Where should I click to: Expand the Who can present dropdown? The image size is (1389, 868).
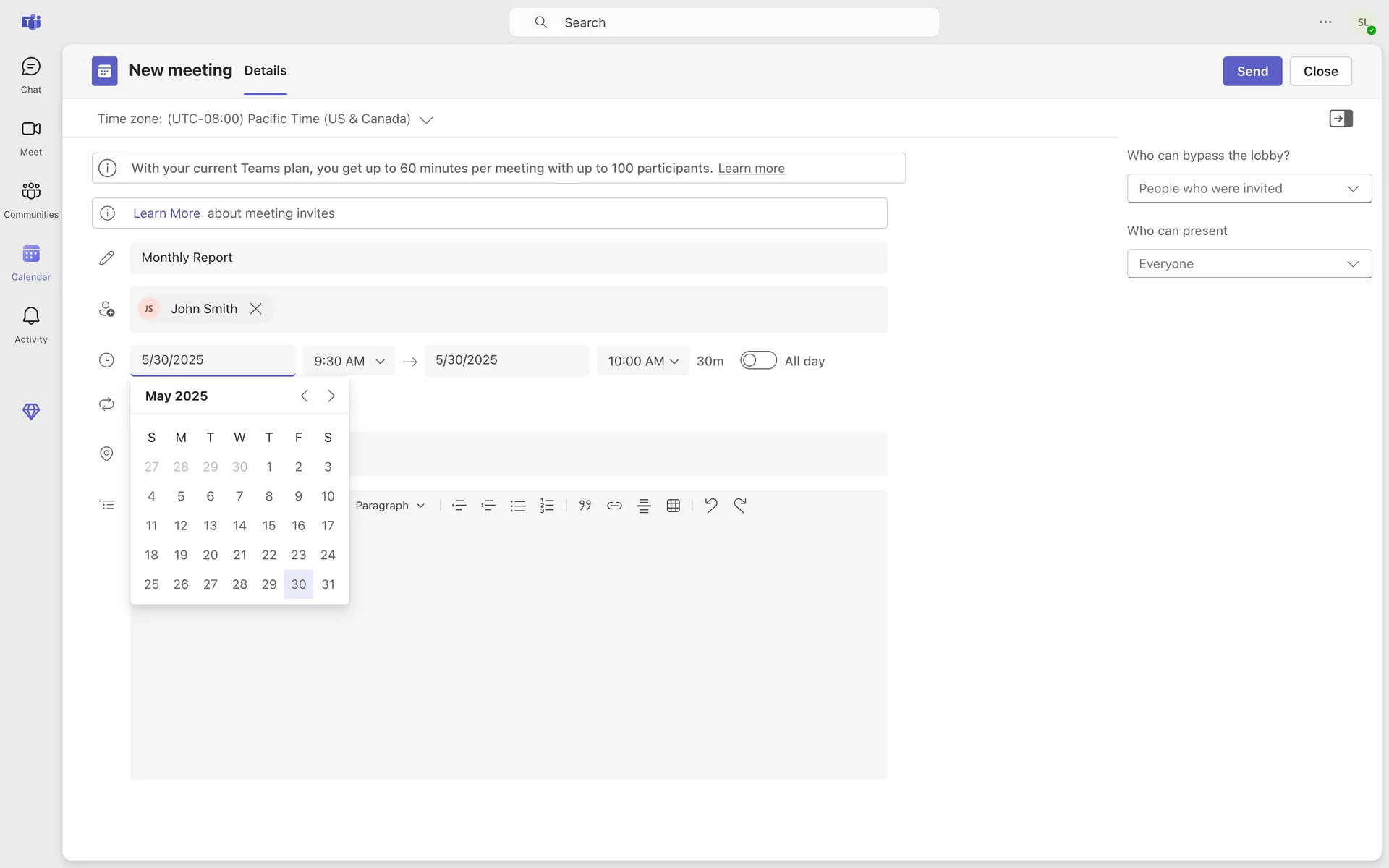coord(1249,264)
